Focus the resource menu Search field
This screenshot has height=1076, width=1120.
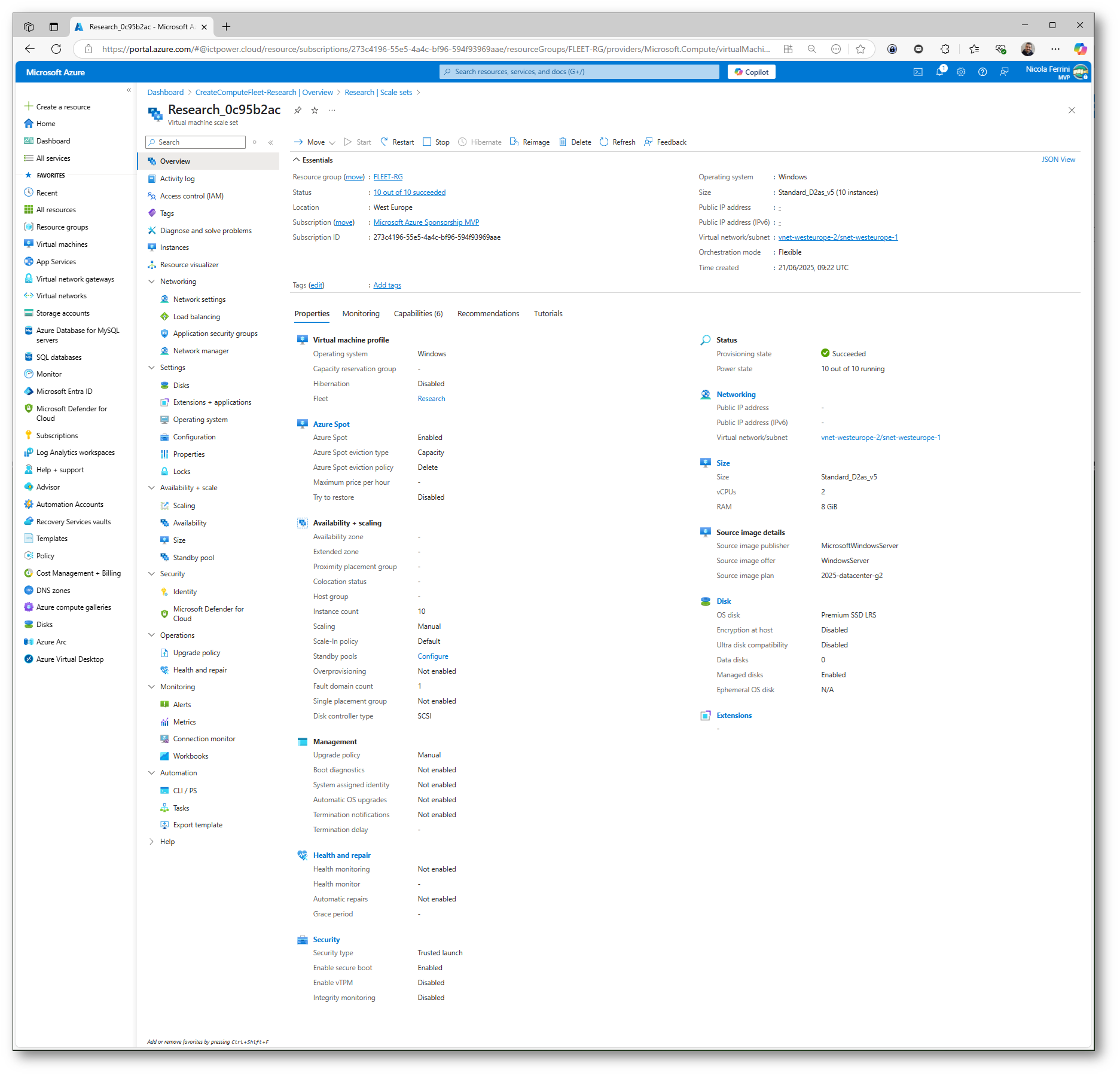(x=196, y=142)
